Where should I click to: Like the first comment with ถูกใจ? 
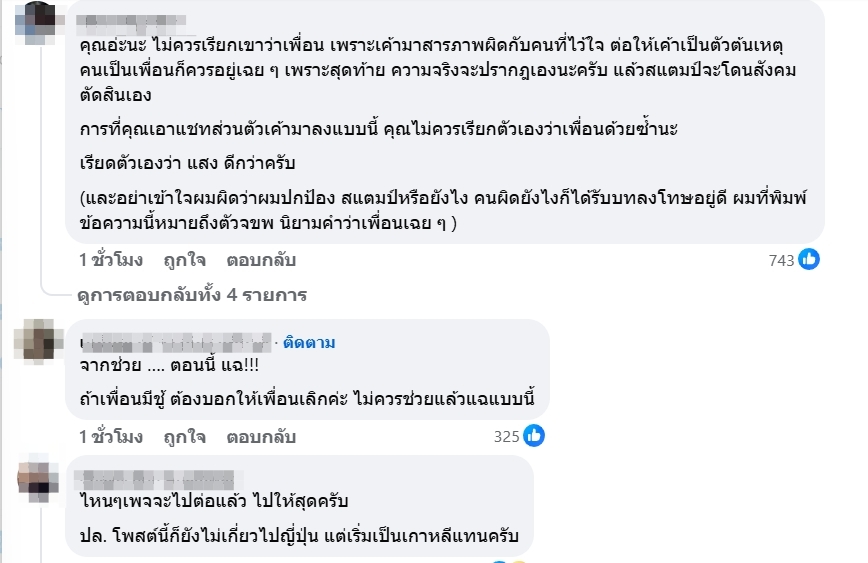184,260
